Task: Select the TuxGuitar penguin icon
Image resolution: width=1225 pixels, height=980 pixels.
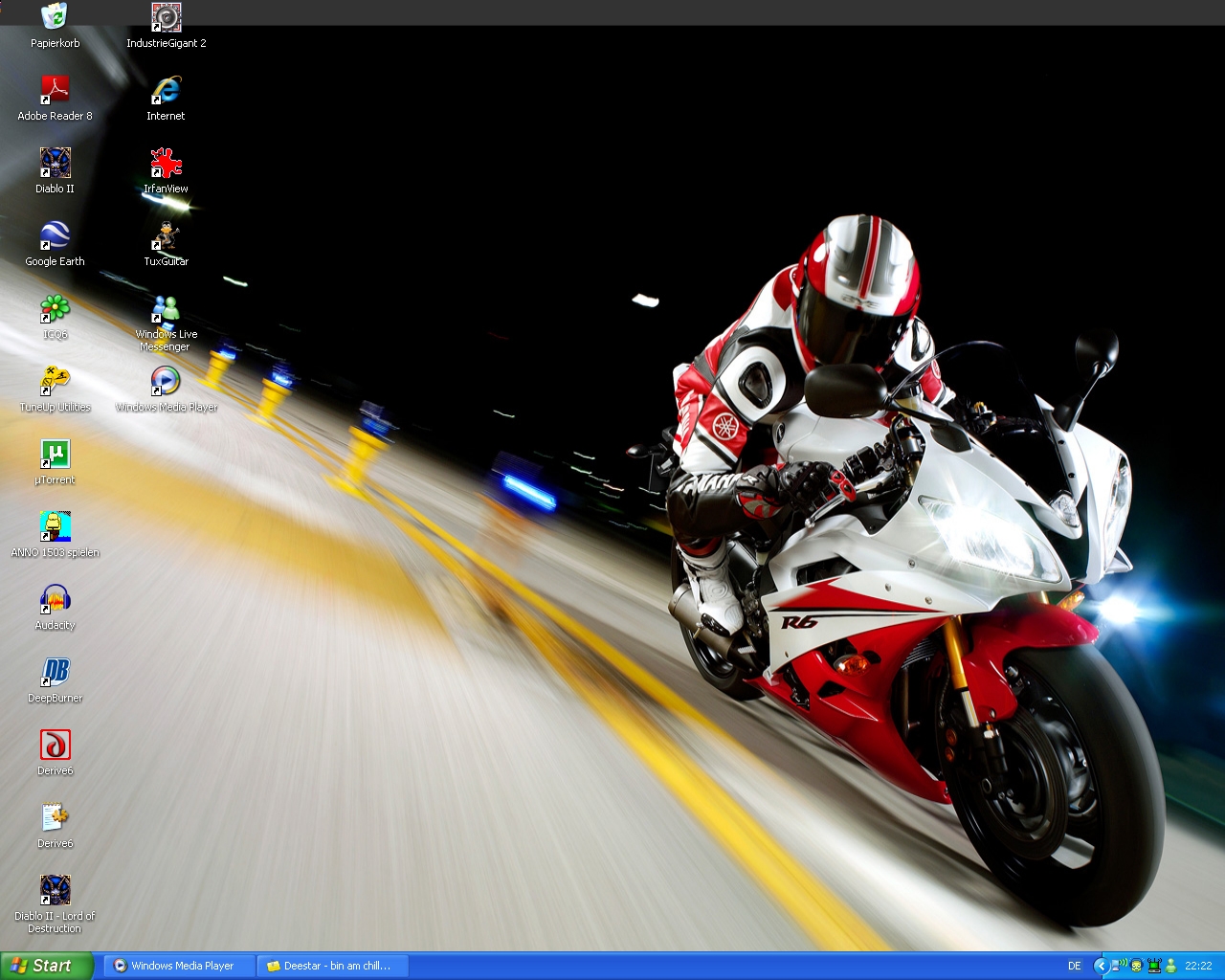Action: click(x=166, y=235)
